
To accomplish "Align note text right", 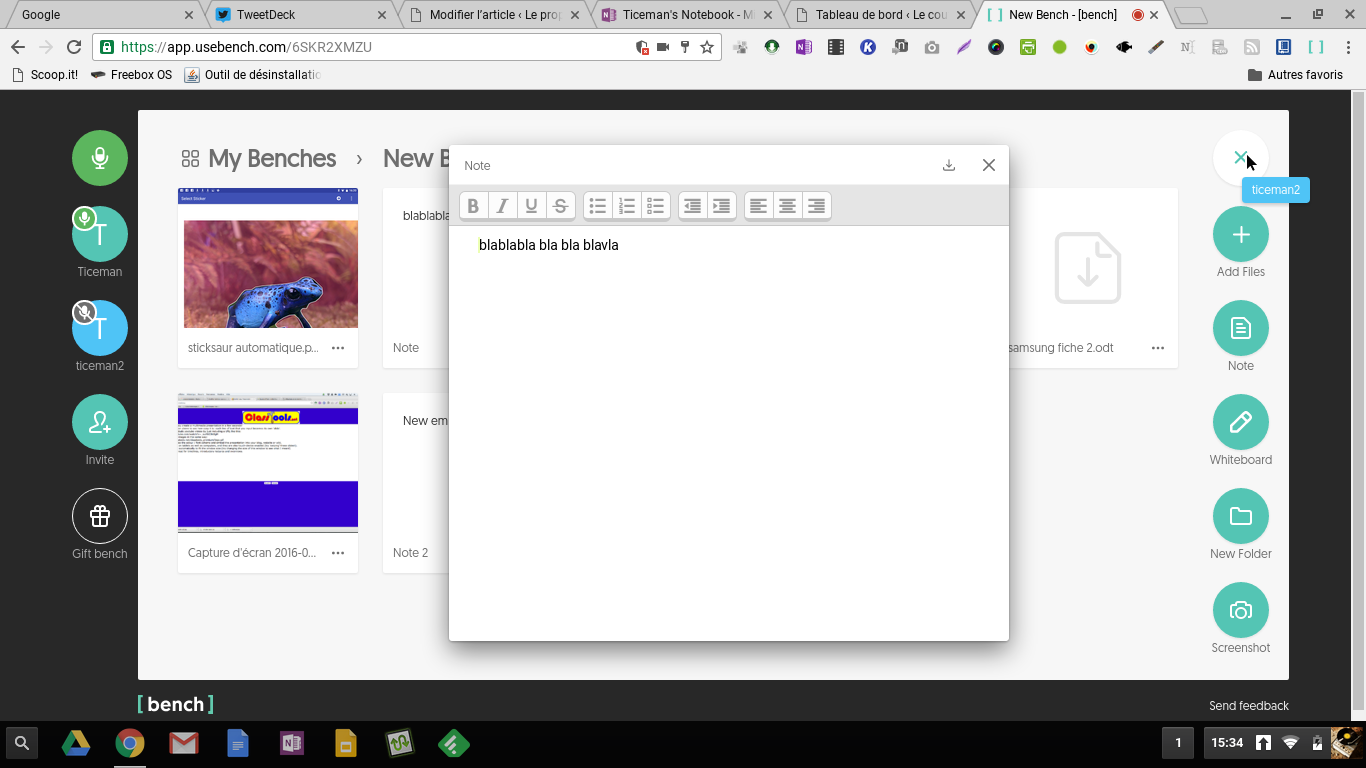I will click(x=817, y=206).
